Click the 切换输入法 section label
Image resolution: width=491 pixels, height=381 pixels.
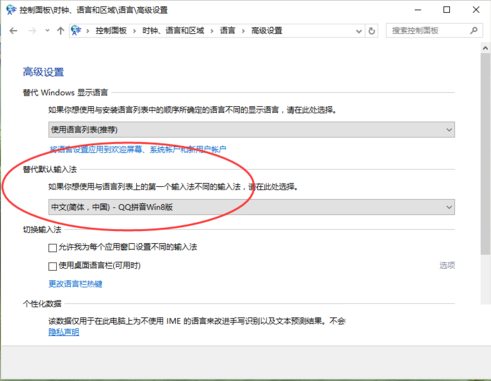[42, 229]
